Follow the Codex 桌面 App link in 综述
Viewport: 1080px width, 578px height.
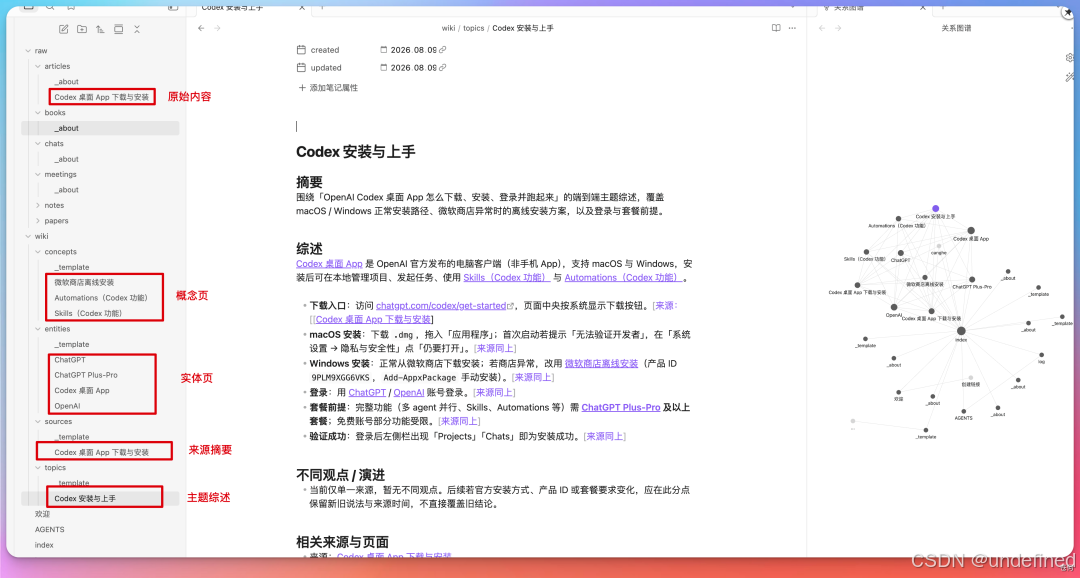329,264
